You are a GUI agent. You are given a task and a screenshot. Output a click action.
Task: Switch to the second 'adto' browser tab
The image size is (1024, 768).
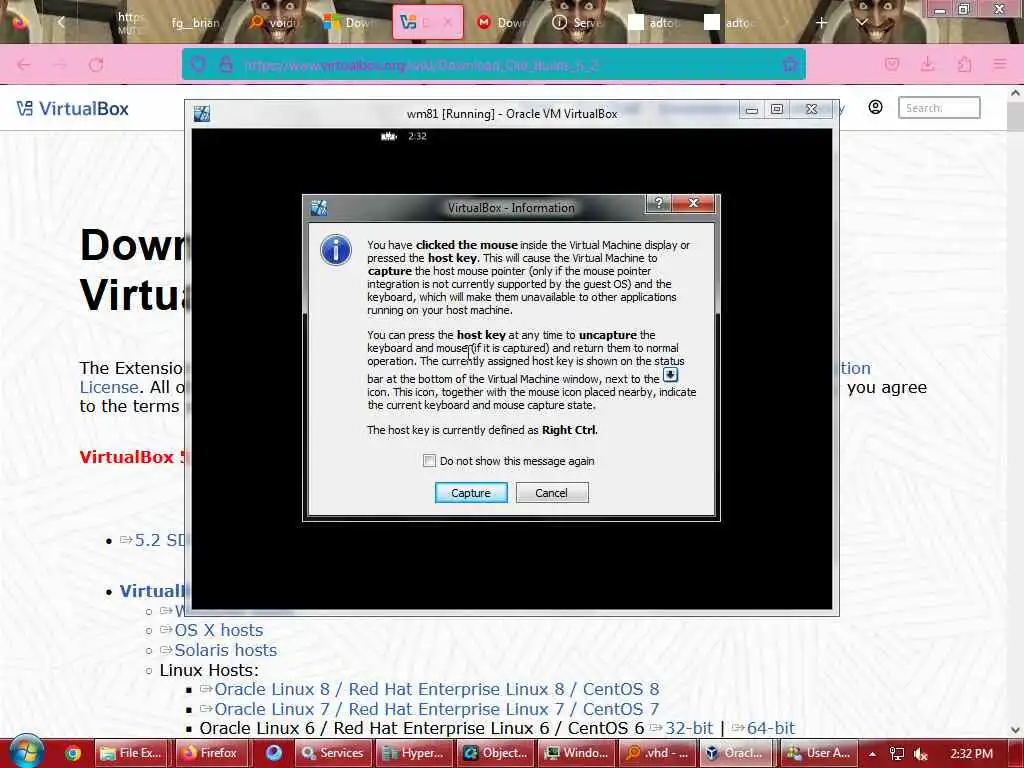click(731, 23)
